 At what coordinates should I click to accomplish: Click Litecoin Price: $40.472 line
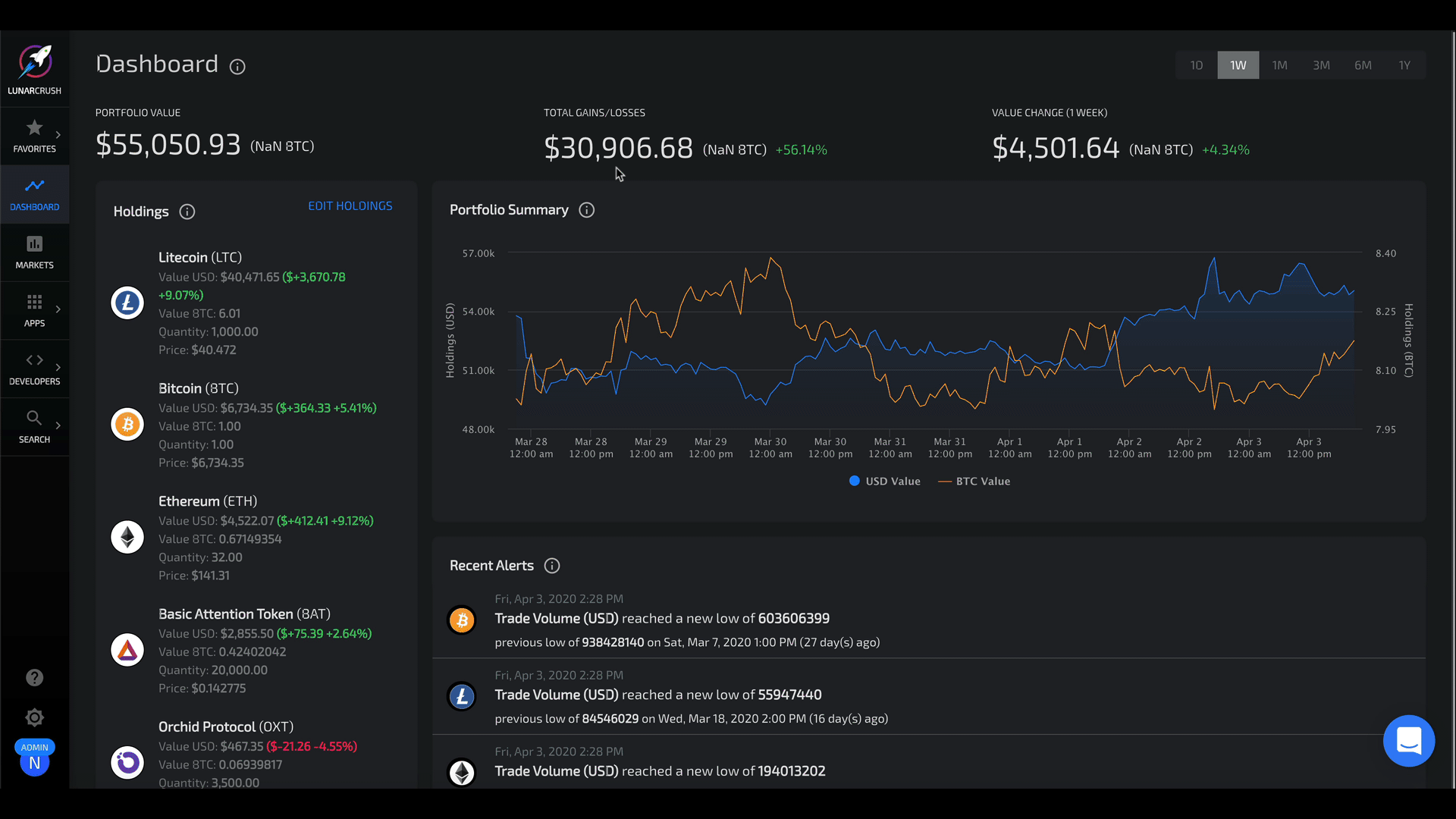[197, 350]
